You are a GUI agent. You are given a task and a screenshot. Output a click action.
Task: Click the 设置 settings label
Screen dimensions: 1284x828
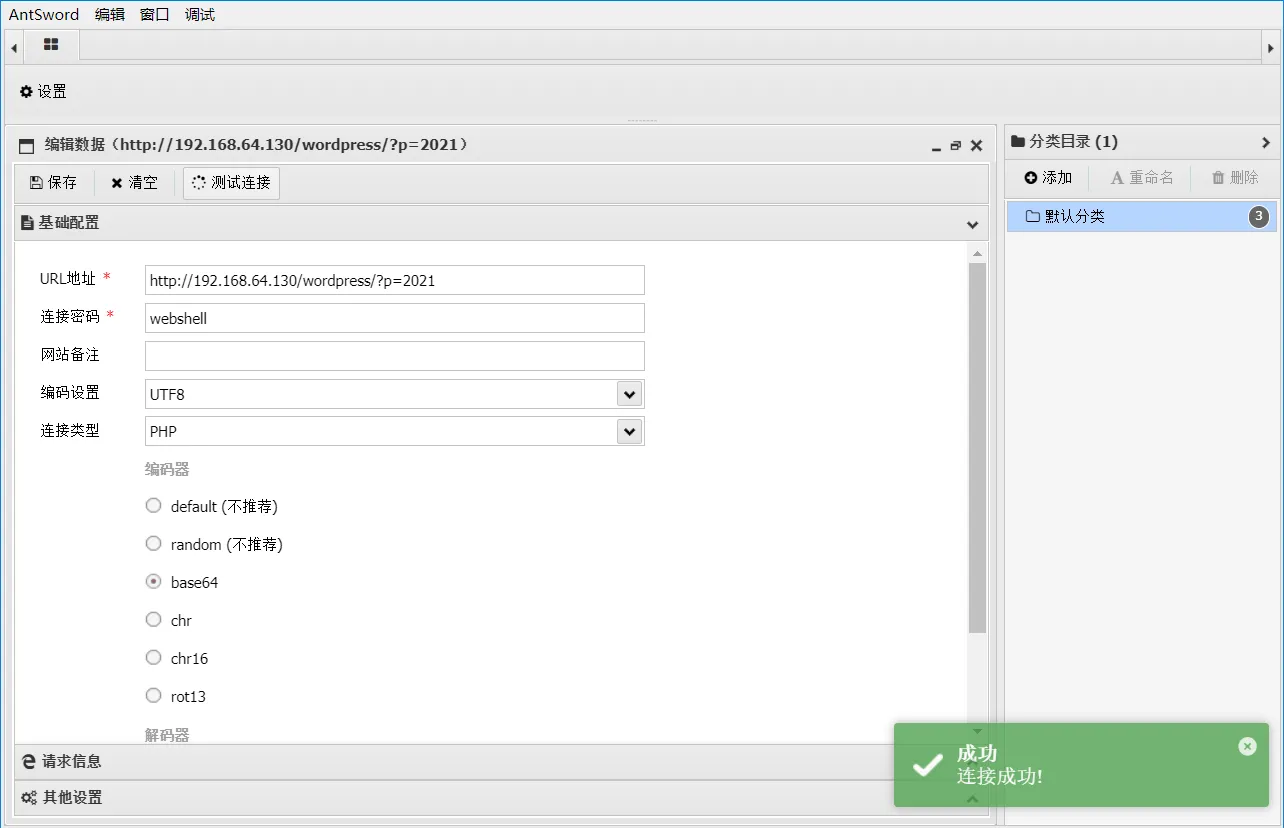52,91
